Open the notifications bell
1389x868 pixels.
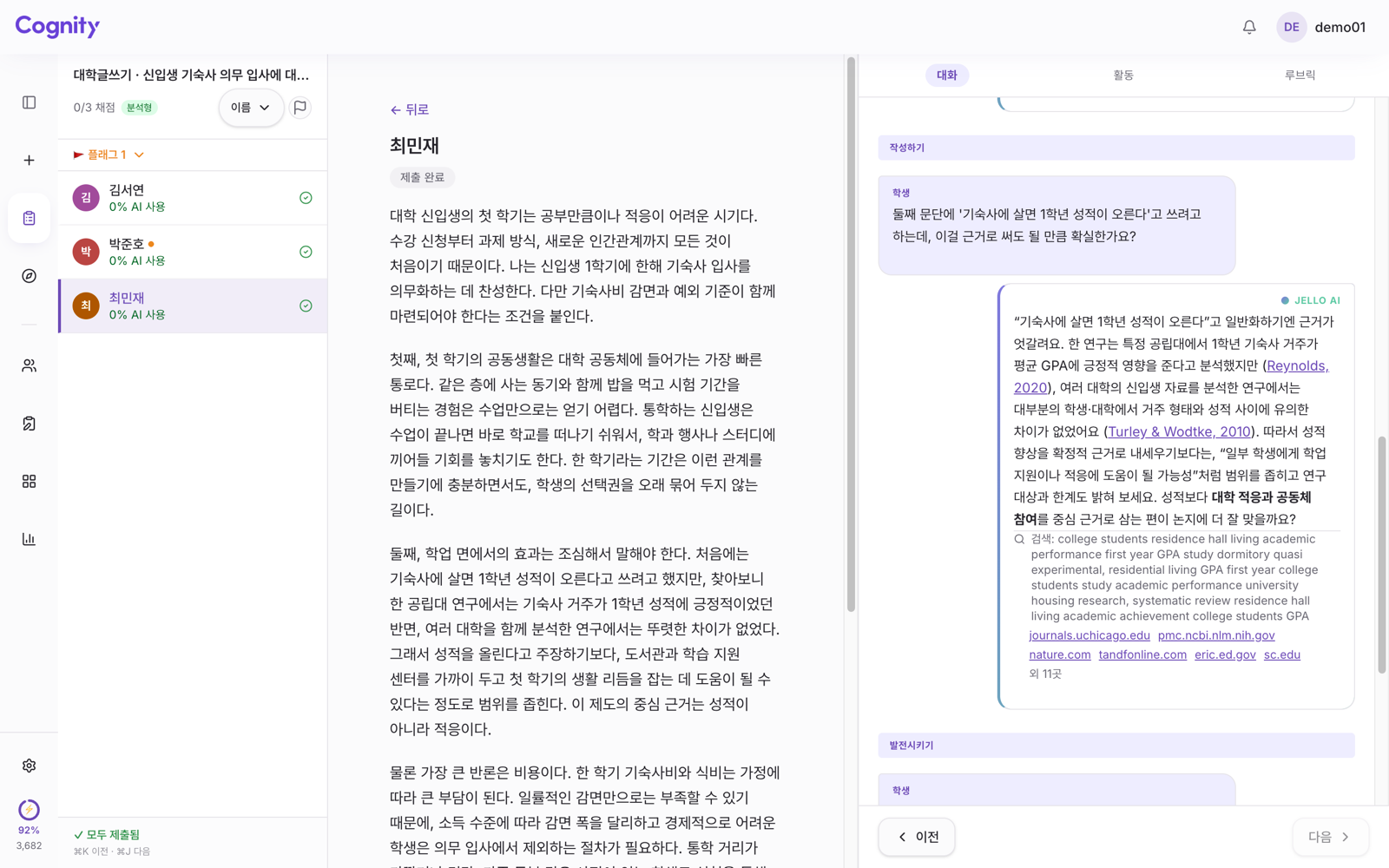pos(1249,27)
